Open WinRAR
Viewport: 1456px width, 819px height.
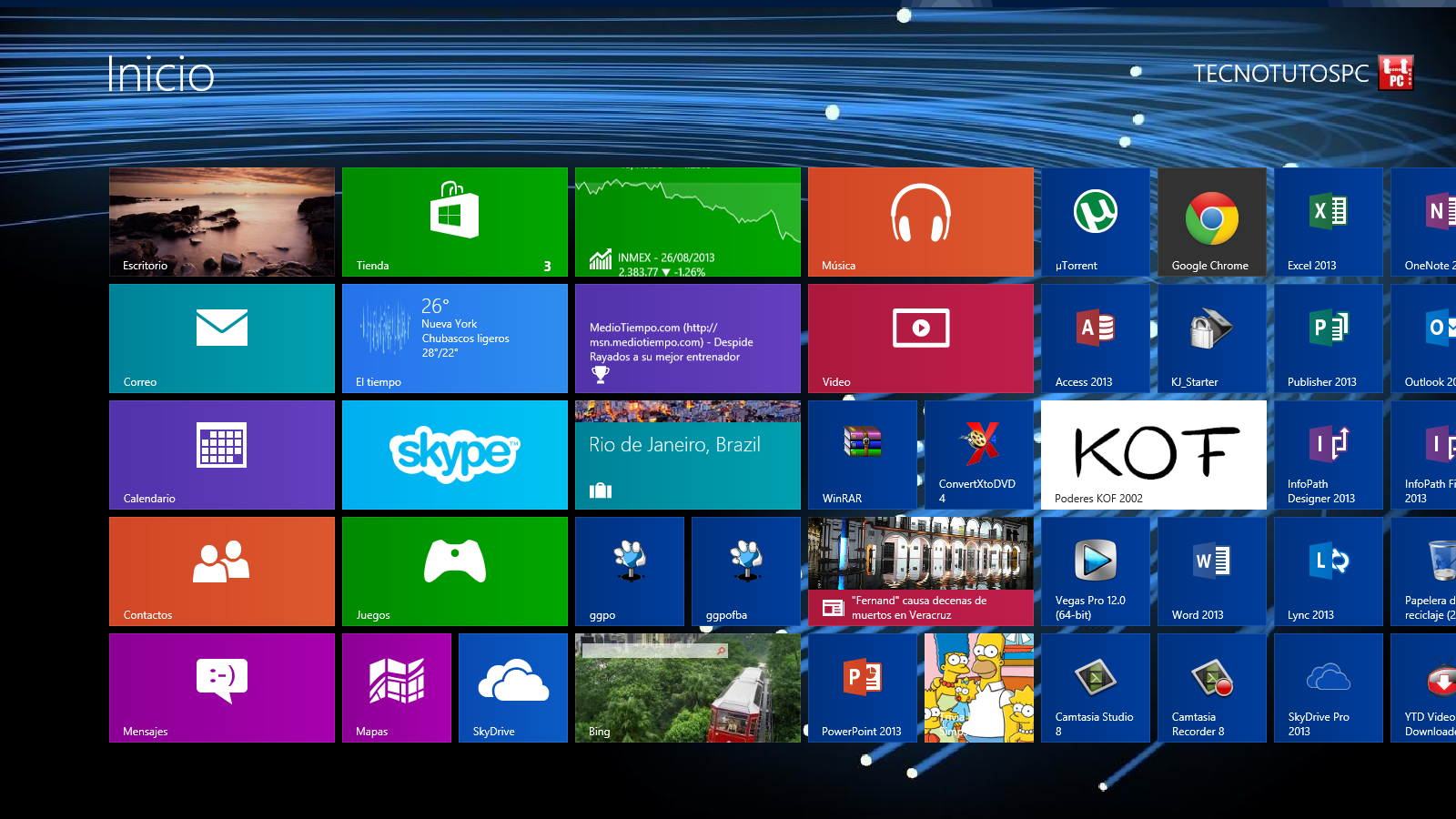tap(861, 454)
